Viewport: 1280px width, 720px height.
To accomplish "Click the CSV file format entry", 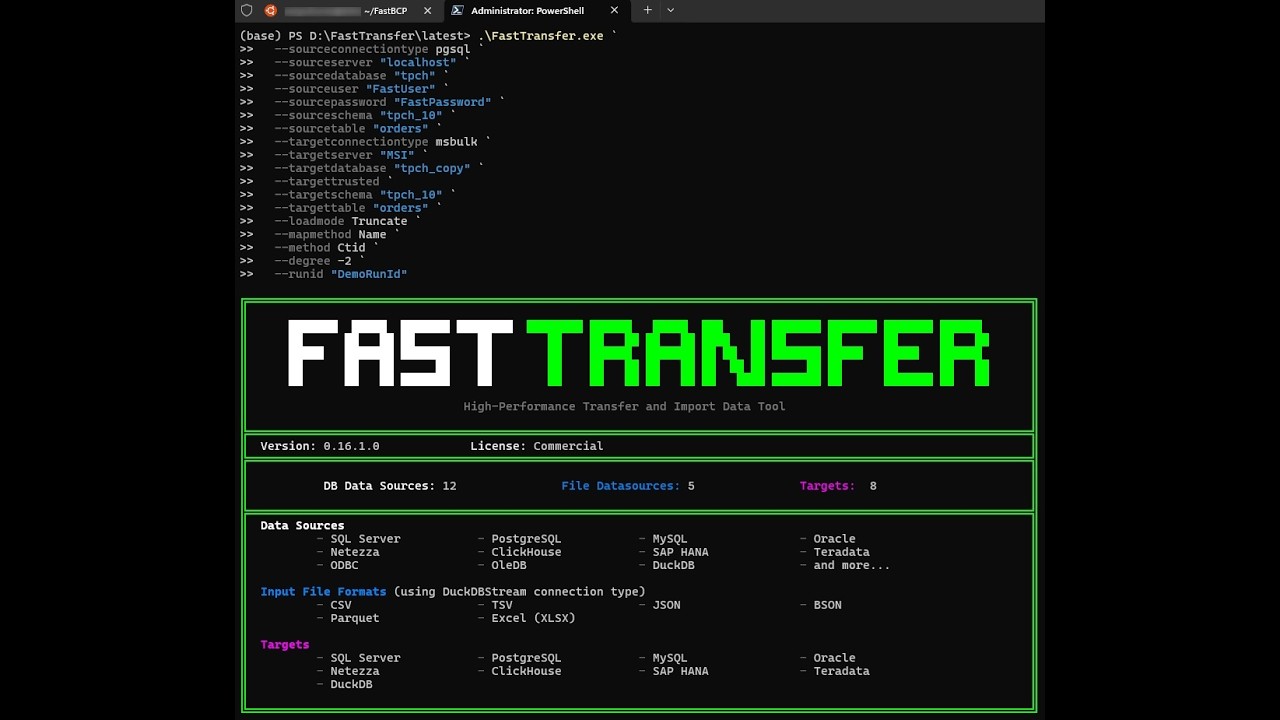I will [x=341, y=605].
